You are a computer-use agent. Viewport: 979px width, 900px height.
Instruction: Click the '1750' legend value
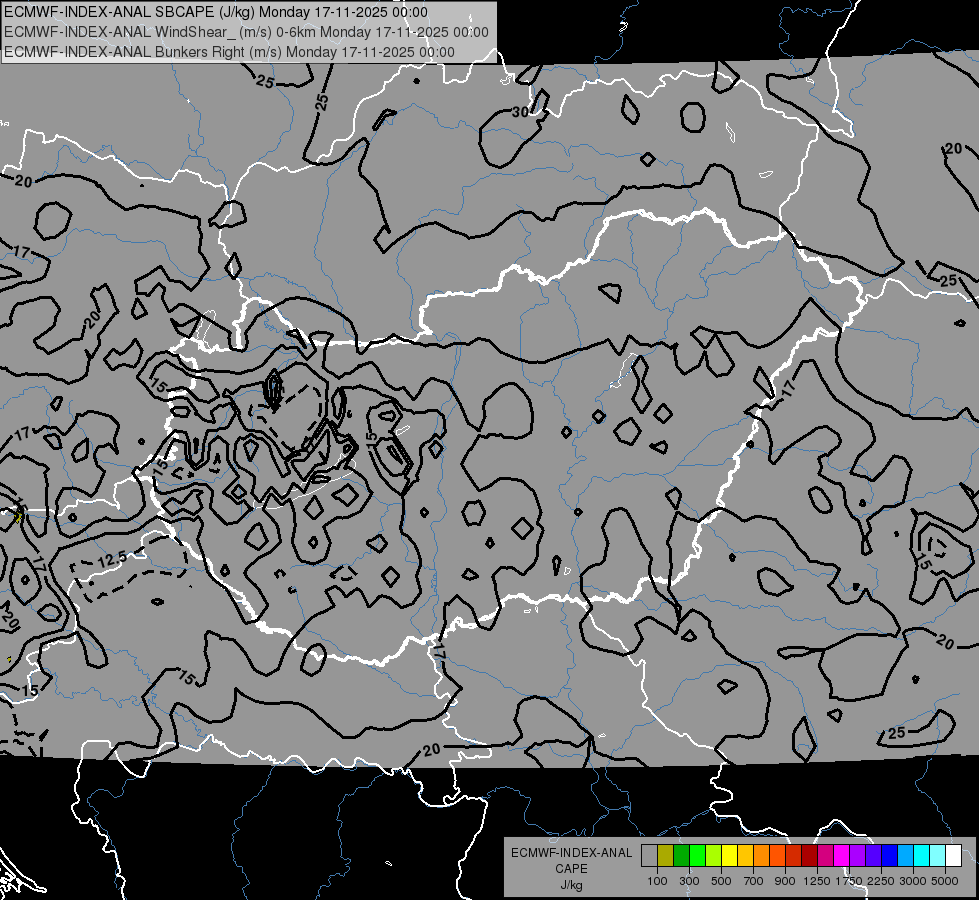coord(849,881)
